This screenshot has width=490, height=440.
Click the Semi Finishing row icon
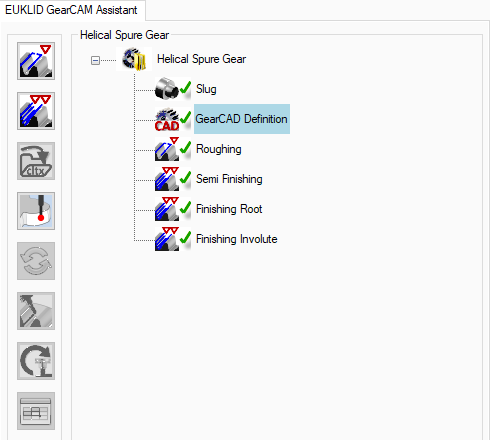(167, 179)
